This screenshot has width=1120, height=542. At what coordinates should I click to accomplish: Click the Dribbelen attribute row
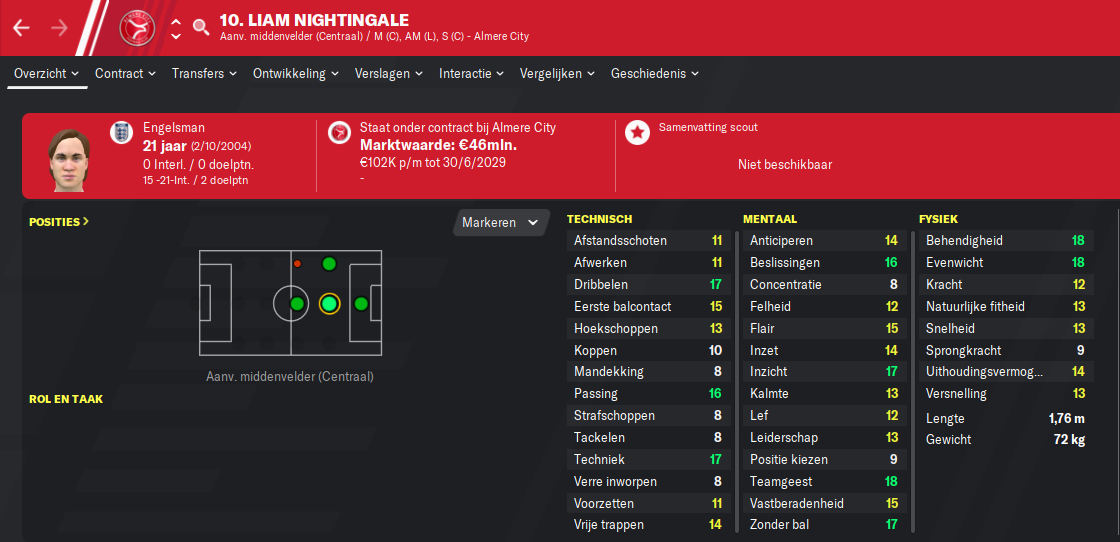point(649,285)
